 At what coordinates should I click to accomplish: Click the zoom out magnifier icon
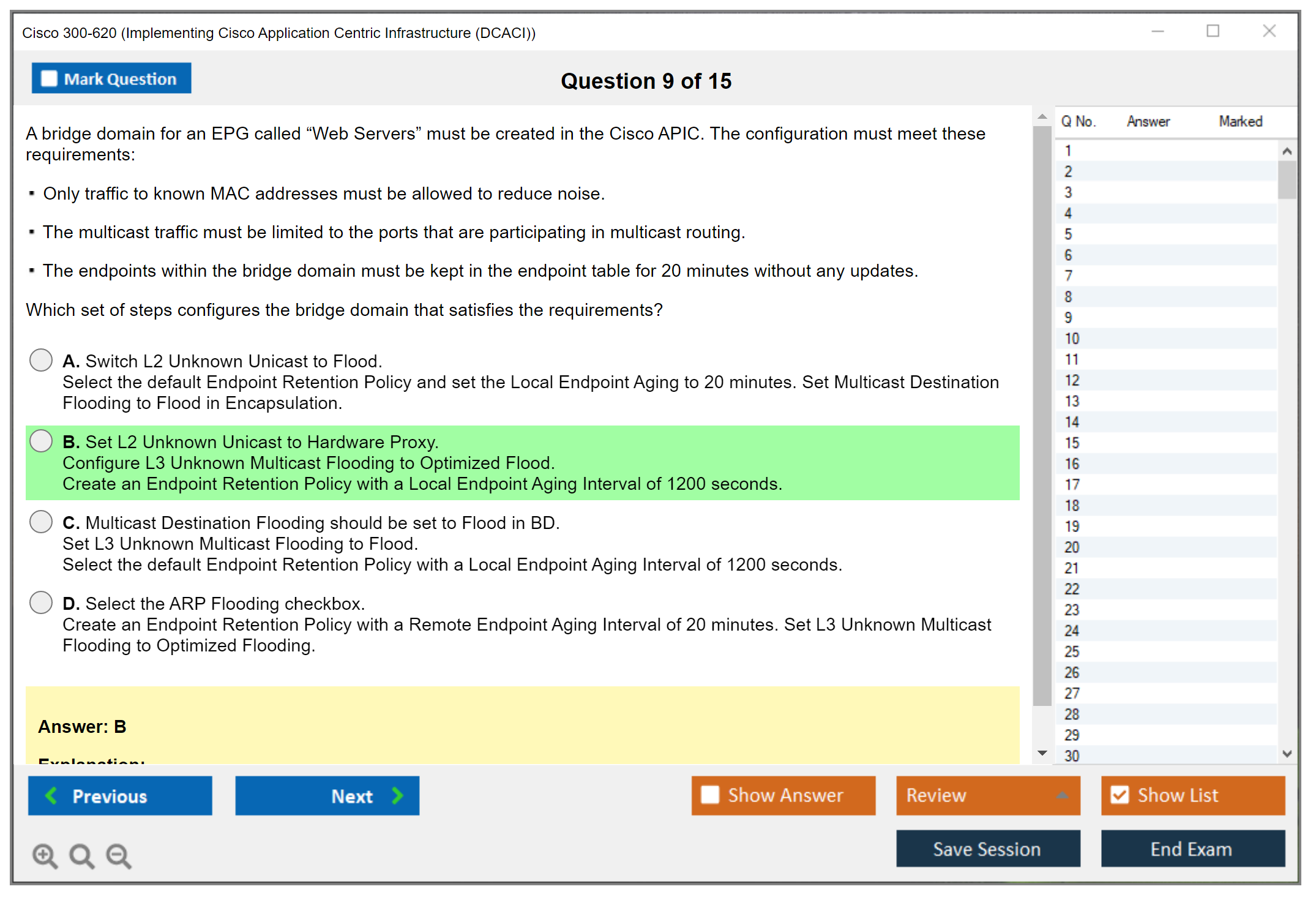tap(119, 855)
